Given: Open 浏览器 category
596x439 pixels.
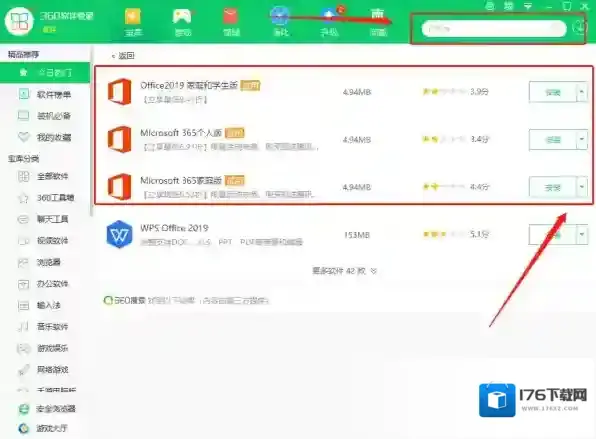Looking at the screenshot, I should pyautogui.click(x=39, y=262).
